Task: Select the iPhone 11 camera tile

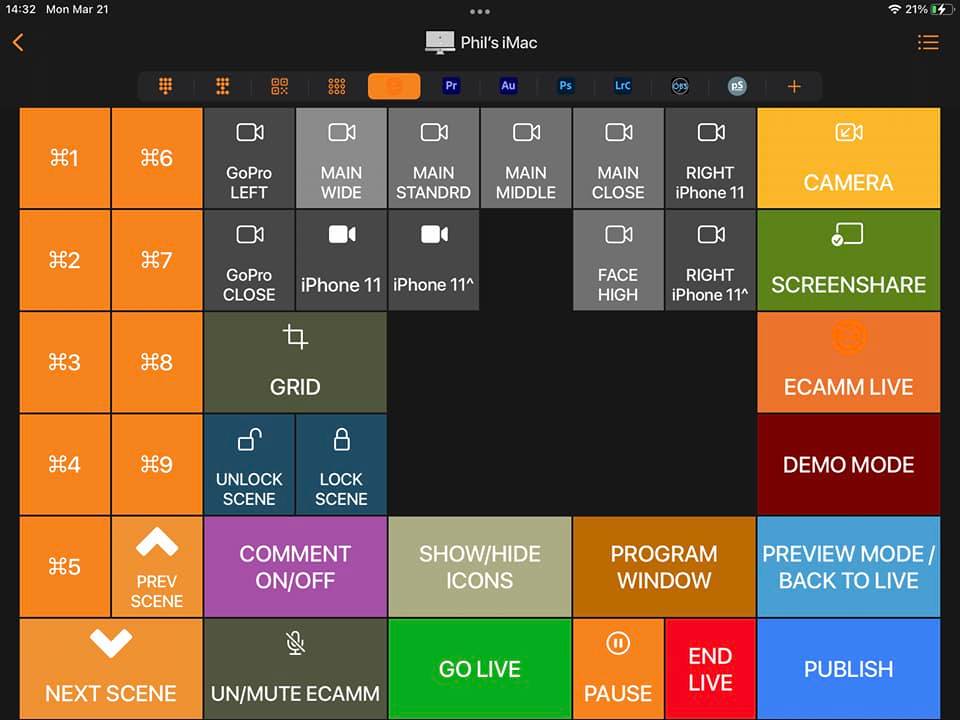Action: click(341, 260)
